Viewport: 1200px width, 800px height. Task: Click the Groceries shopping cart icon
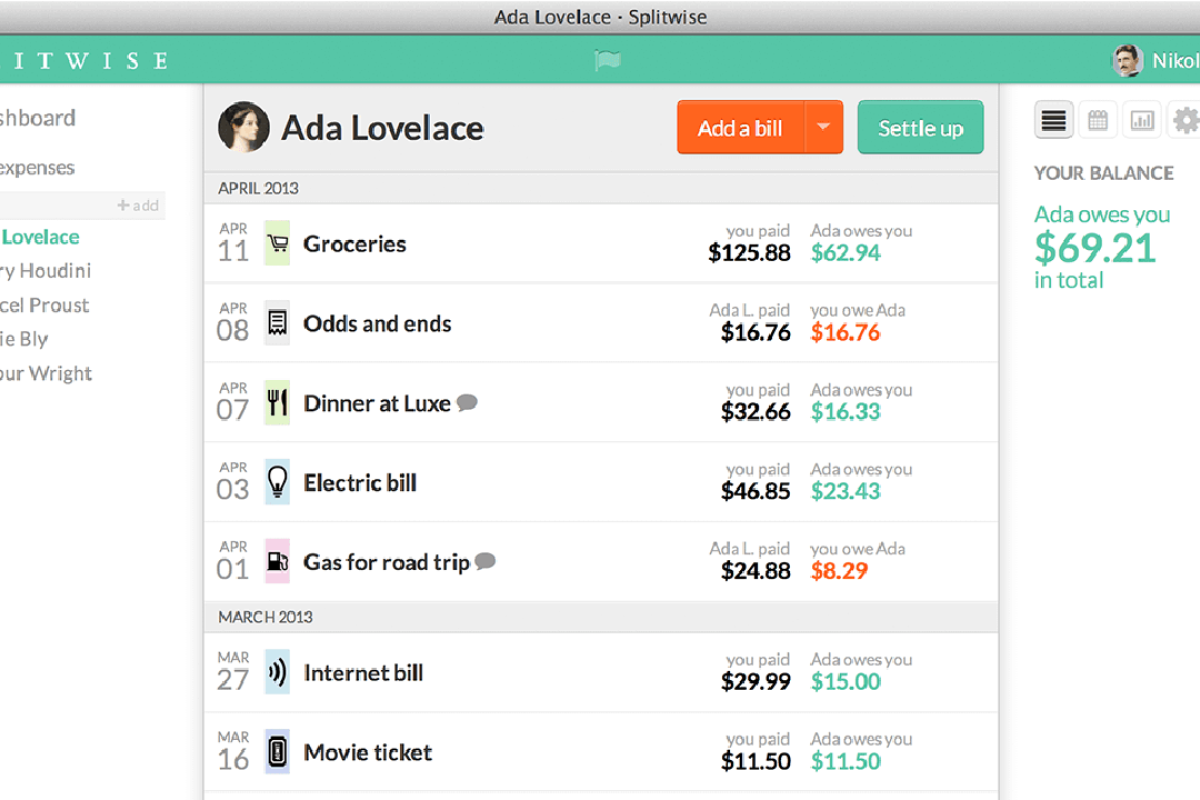pyautogui.click(x=277, y=243)
